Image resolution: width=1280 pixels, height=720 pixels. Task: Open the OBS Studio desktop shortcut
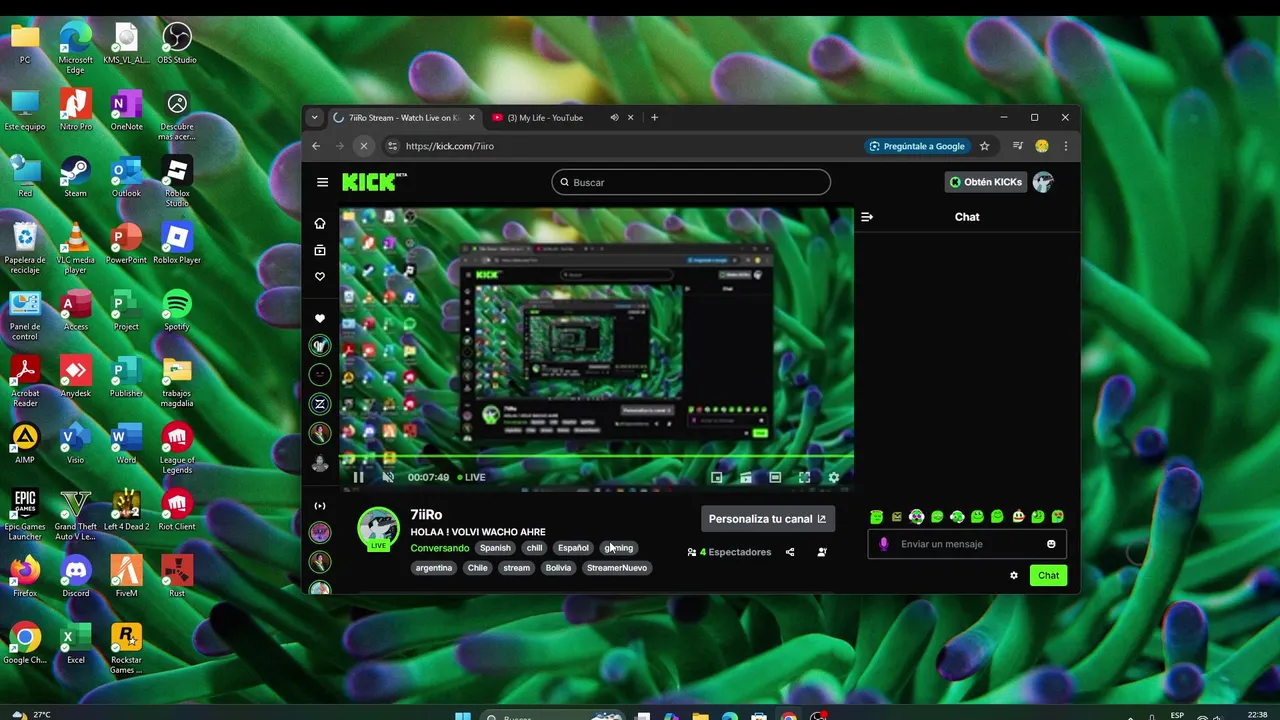click(x=177, y=43)
